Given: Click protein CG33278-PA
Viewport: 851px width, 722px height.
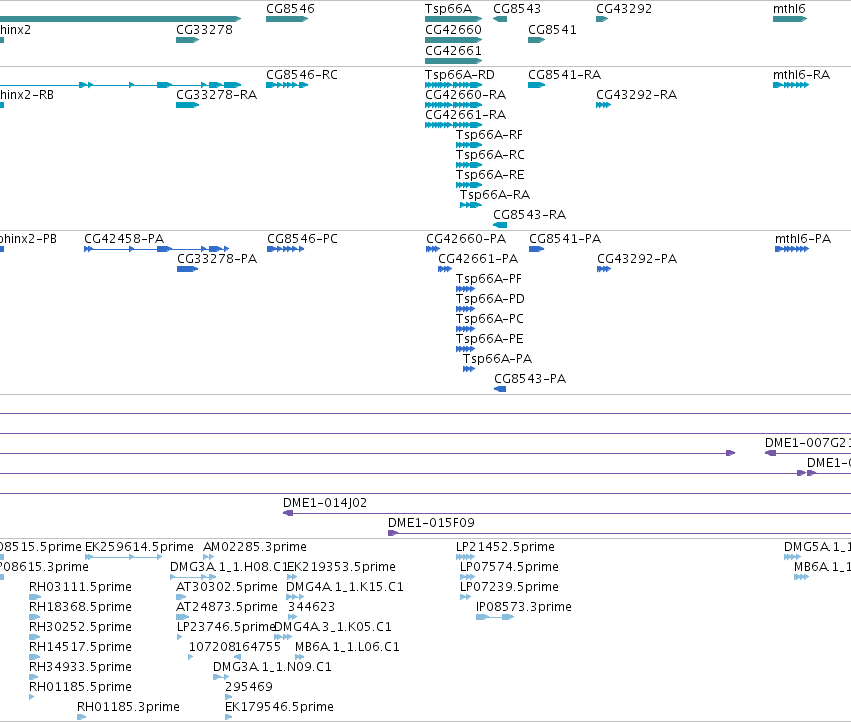Looking at the screenshot, I should pyautogui.click(x=217, y=259).
